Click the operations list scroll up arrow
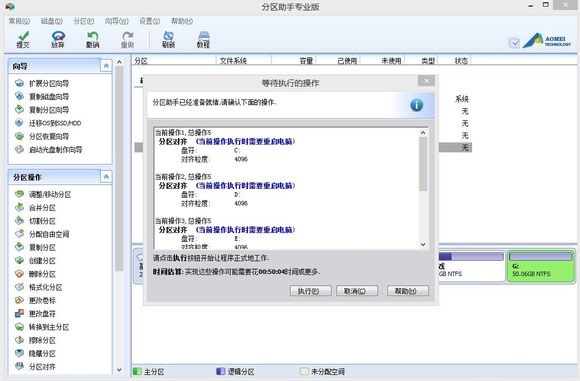Screen dimensions: 580x381 pyautogui.click(x=423, y=132)
